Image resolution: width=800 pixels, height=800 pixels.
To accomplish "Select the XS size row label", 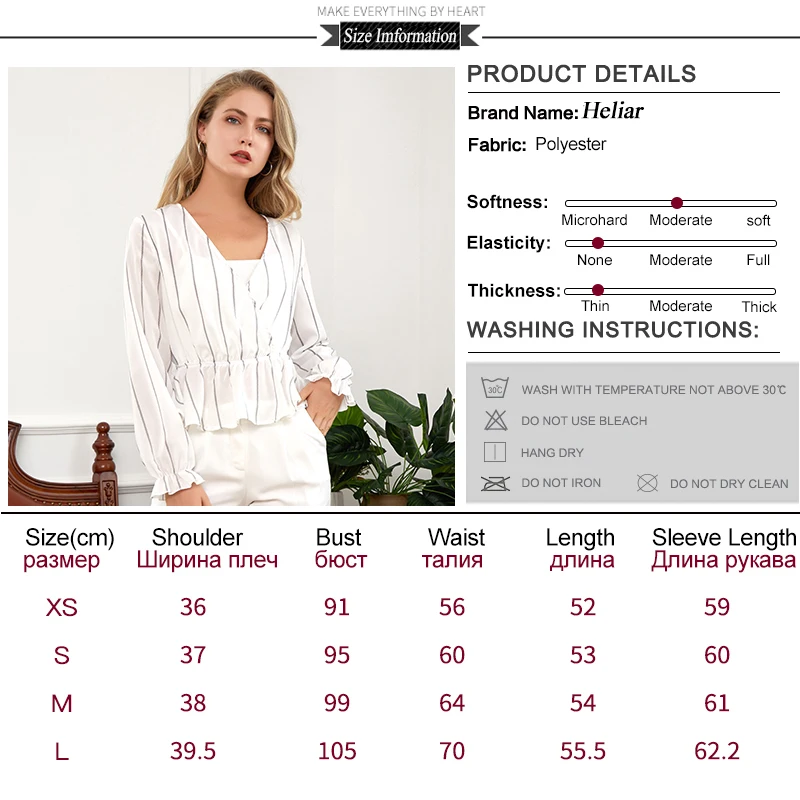I will click(62, 607).
